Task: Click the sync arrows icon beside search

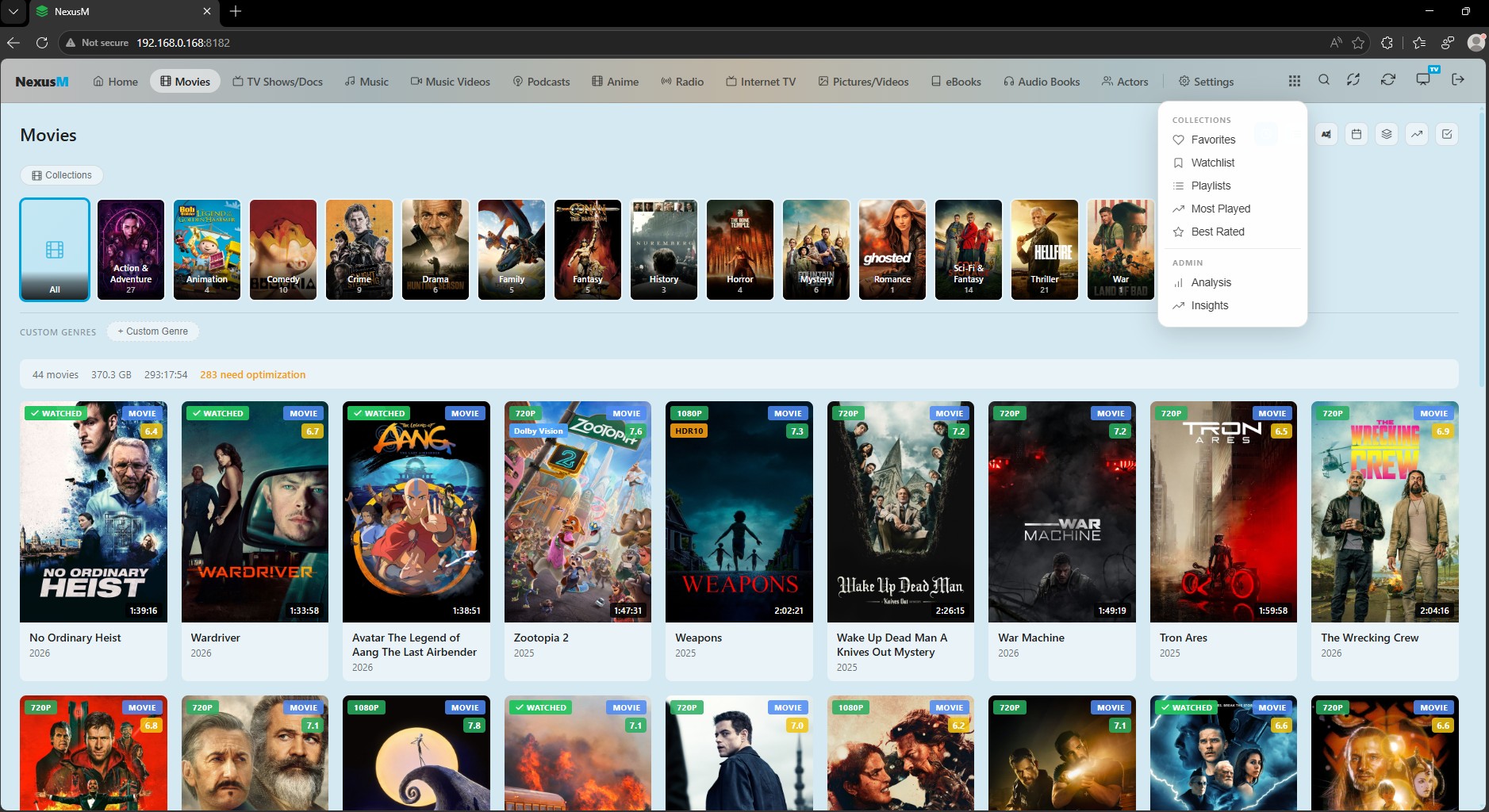Action: click(x=1353, y=80)
